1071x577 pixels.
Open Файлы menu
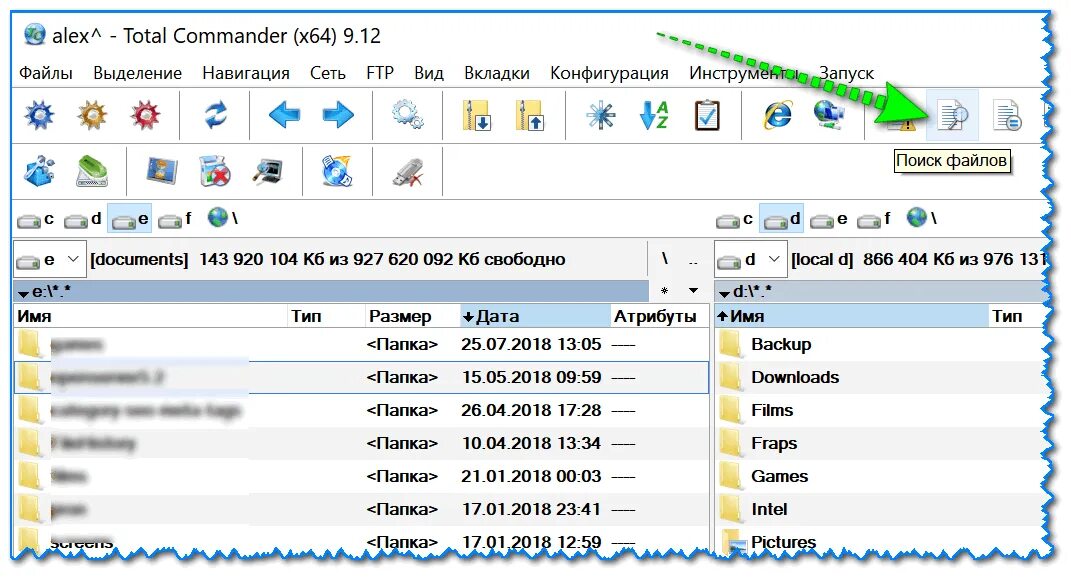click(x=45, y=73)
